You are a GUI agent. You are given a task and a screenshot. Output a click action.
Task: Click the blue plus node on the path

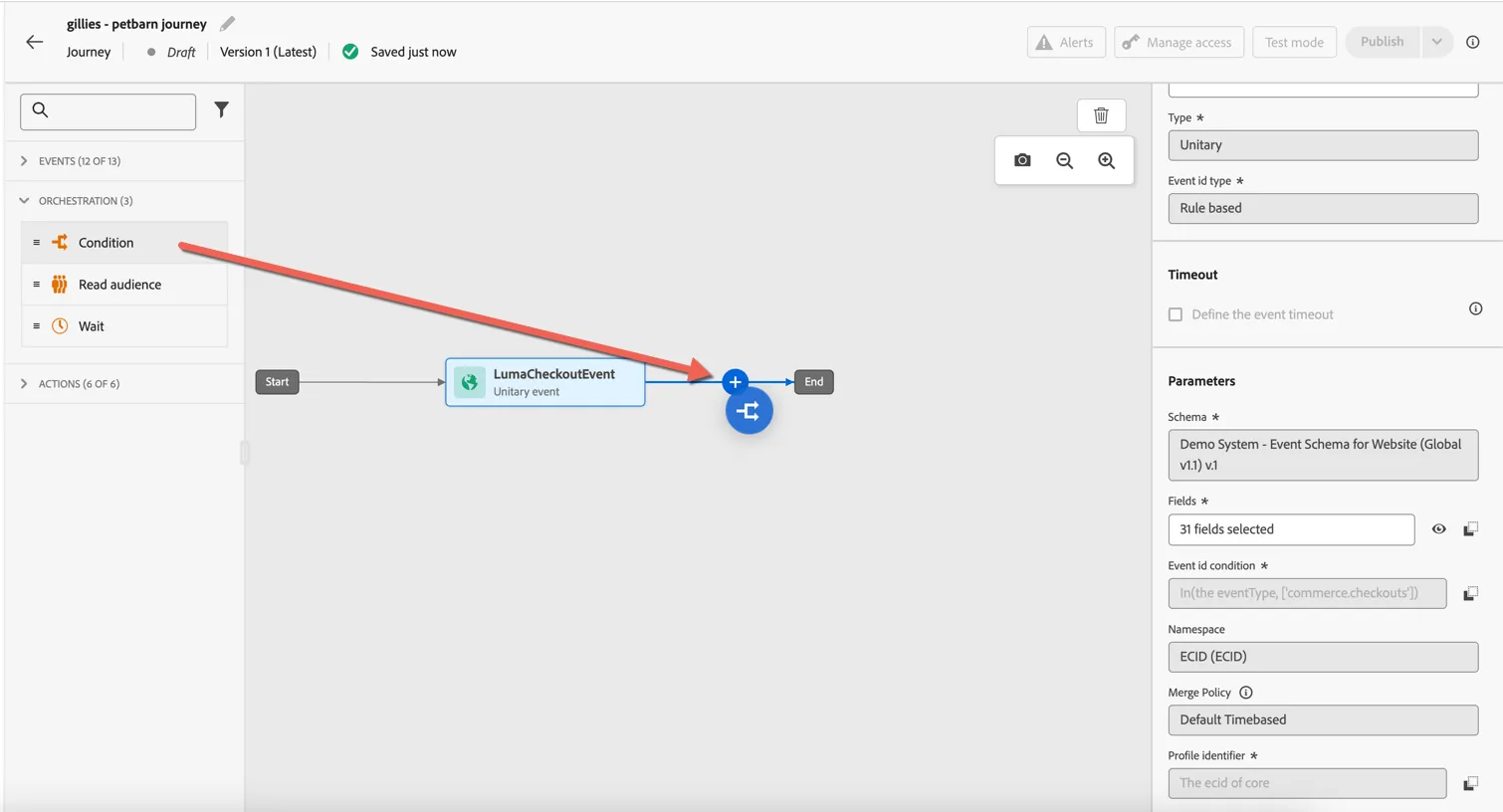(x=735, y=381)
